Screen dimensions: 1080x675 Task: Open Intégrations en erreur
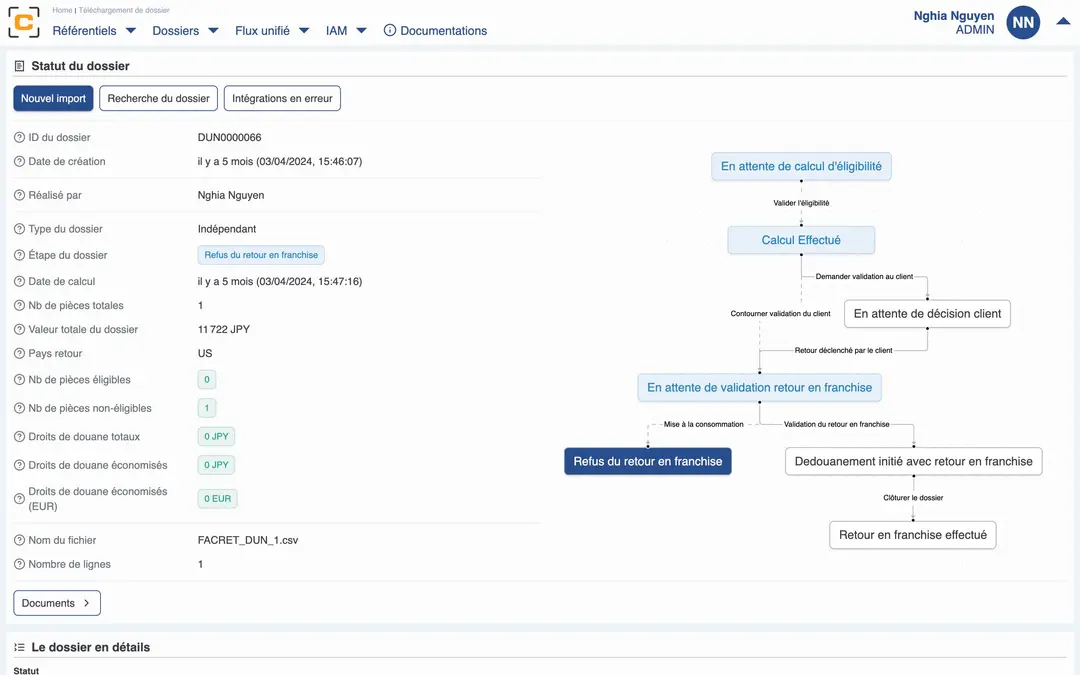[282, 99]
